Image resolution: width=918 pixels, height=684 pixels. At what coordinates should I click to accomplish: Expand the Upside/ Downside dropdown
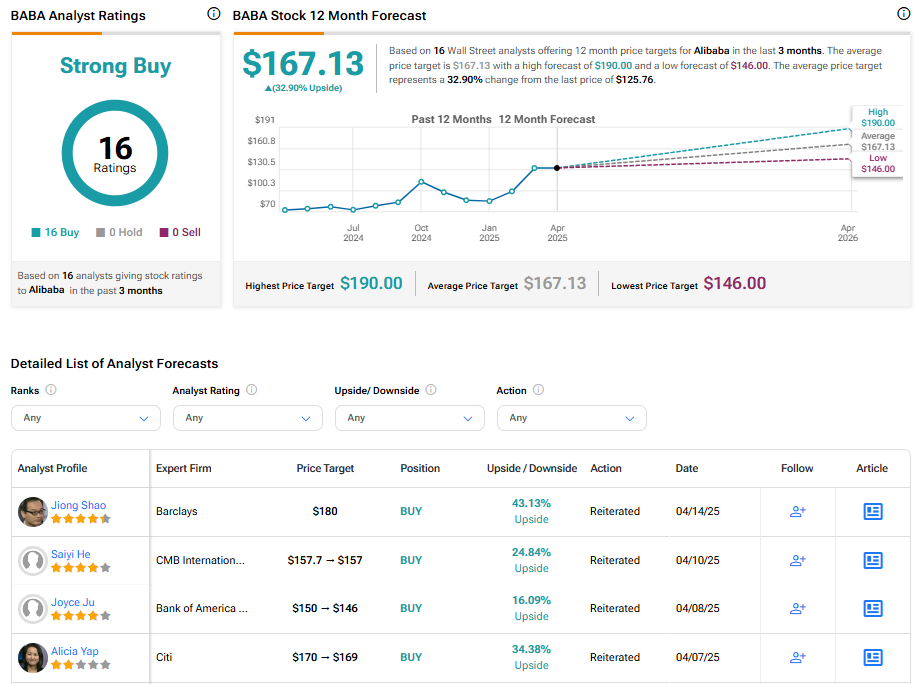click(410, 418)
